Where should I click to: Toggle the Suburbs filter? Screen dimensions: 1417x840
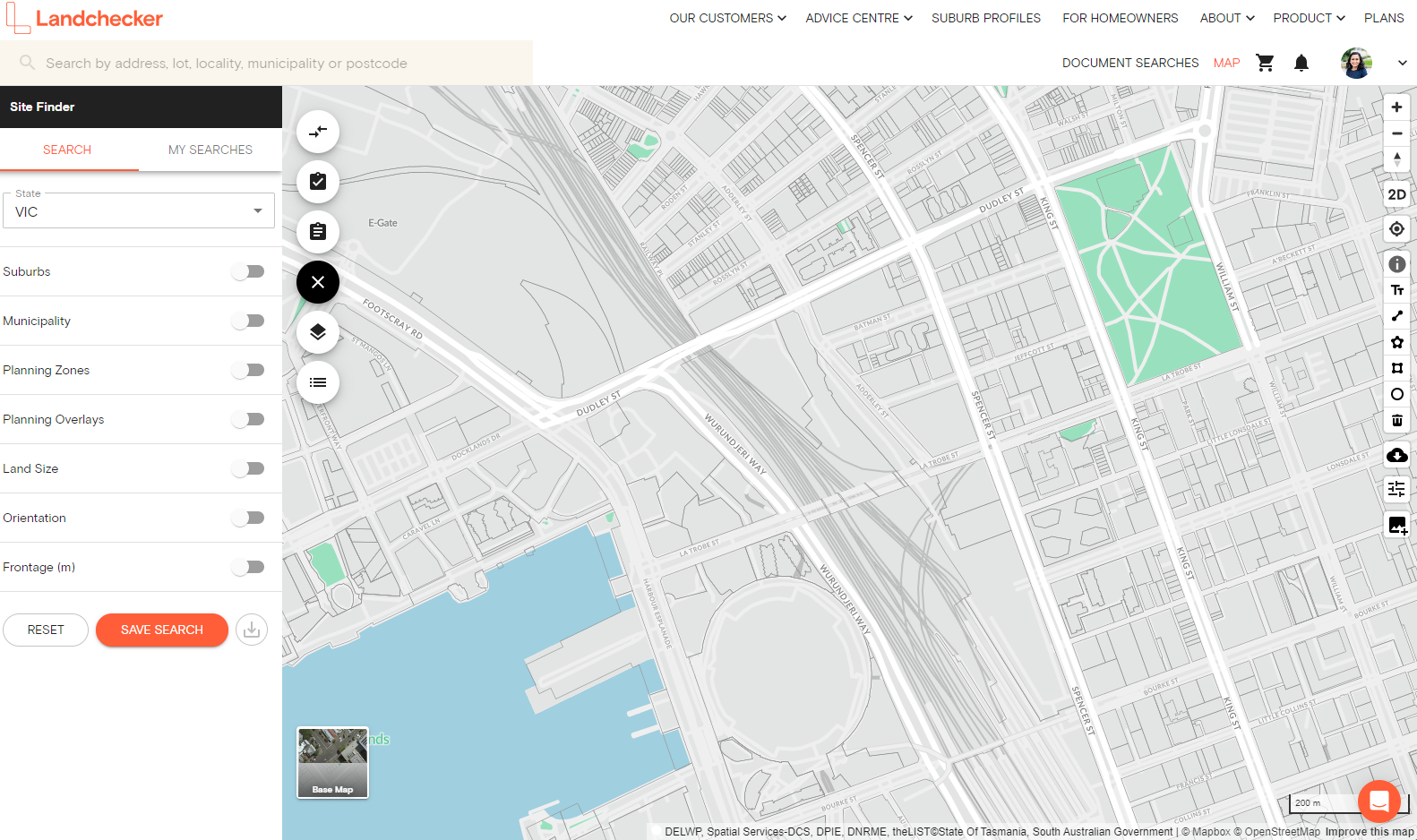point(248,271)
